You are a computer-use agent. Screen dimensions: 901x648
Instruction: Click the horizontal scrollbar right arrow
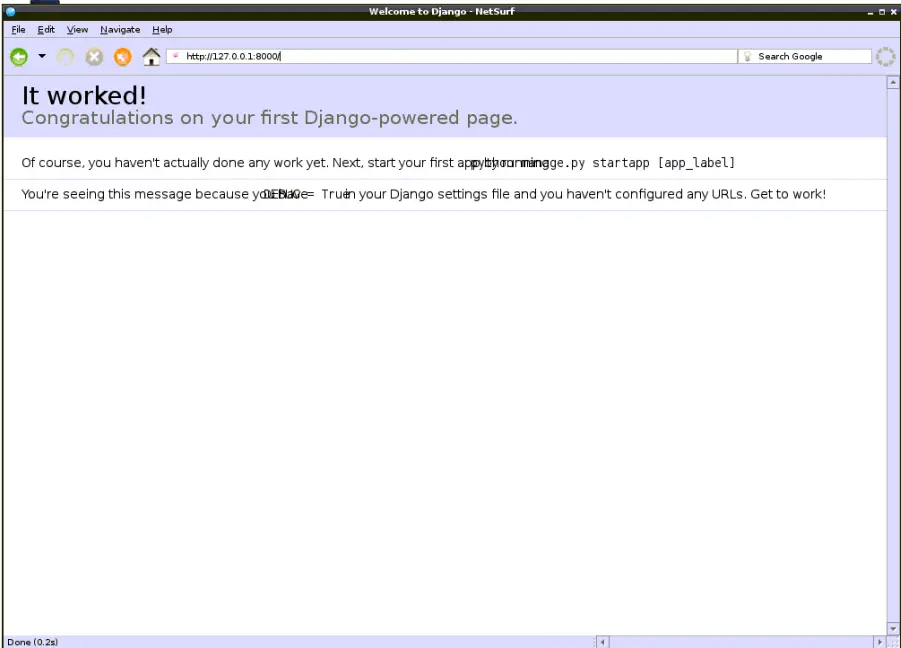tap(880, 642)
